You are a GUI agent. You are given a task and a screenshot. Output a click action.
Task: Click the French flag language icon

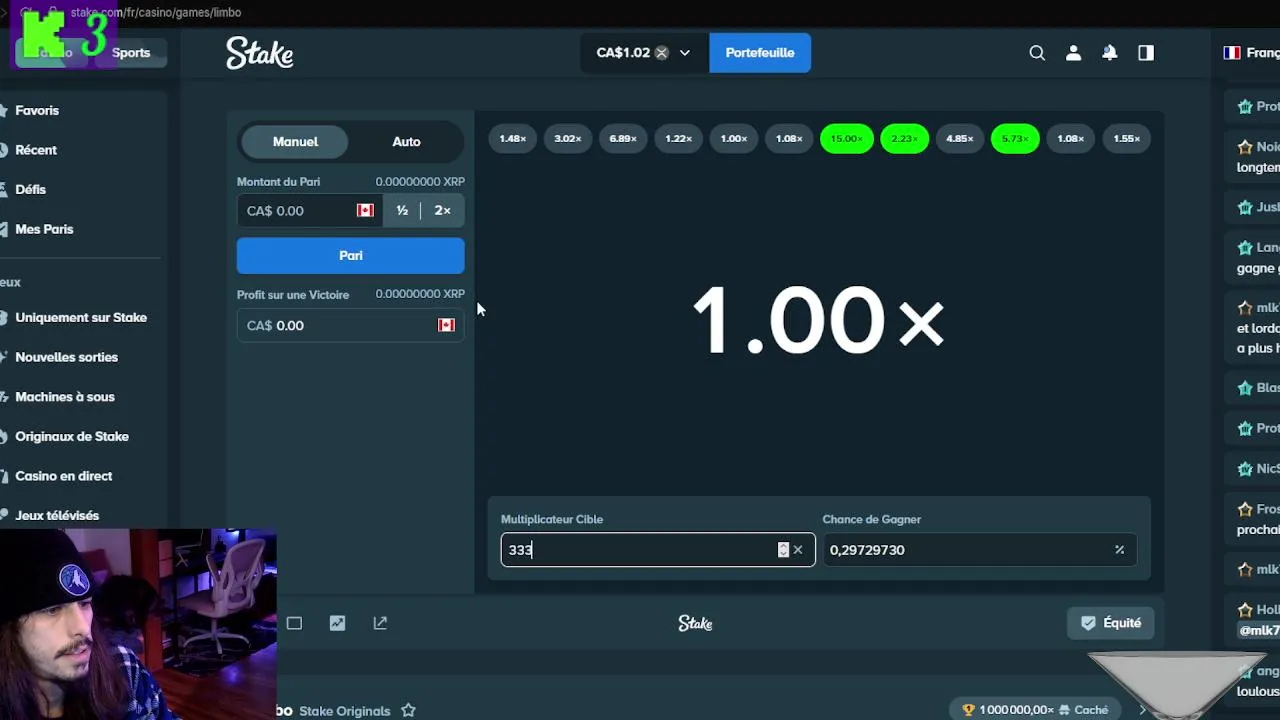point(1232,53)
